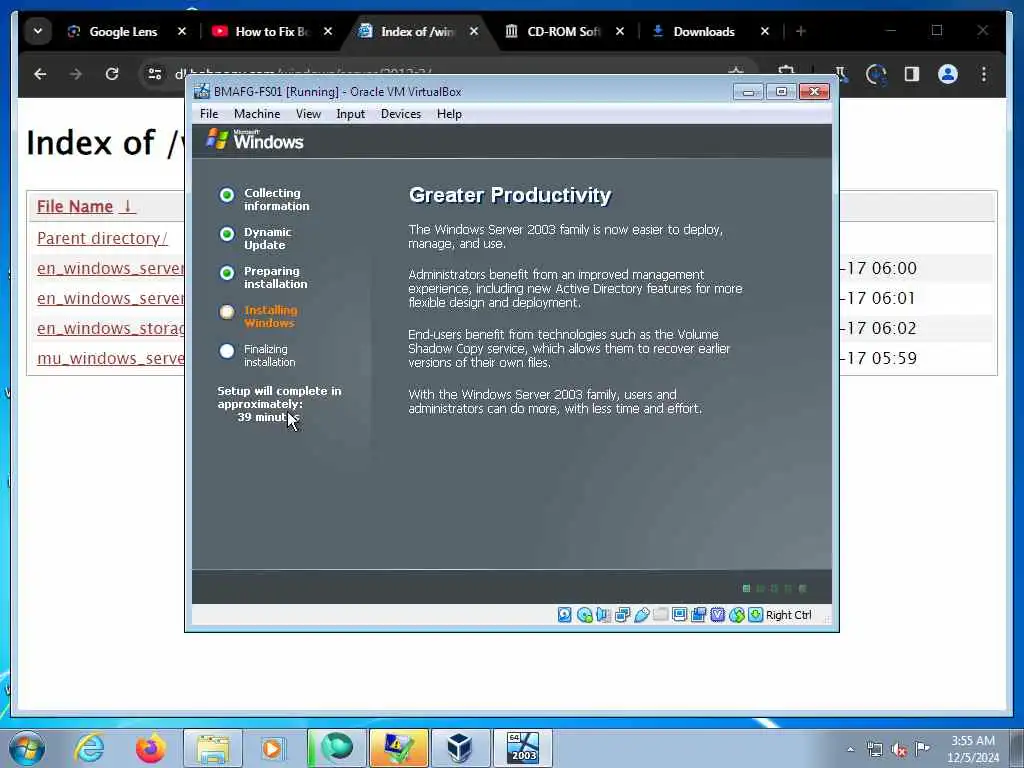Open hard disk status icon in VirtualBox

(x=565, y=615)
